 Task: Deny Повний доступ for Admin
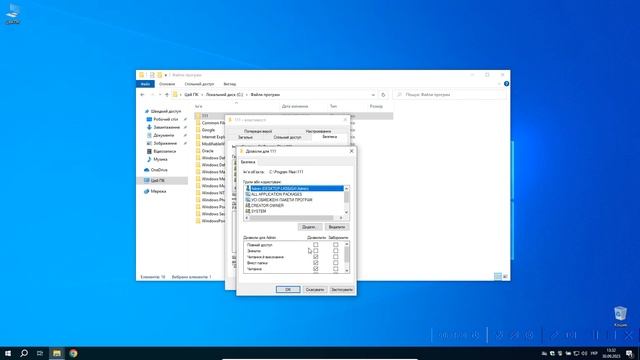[336, 245]
